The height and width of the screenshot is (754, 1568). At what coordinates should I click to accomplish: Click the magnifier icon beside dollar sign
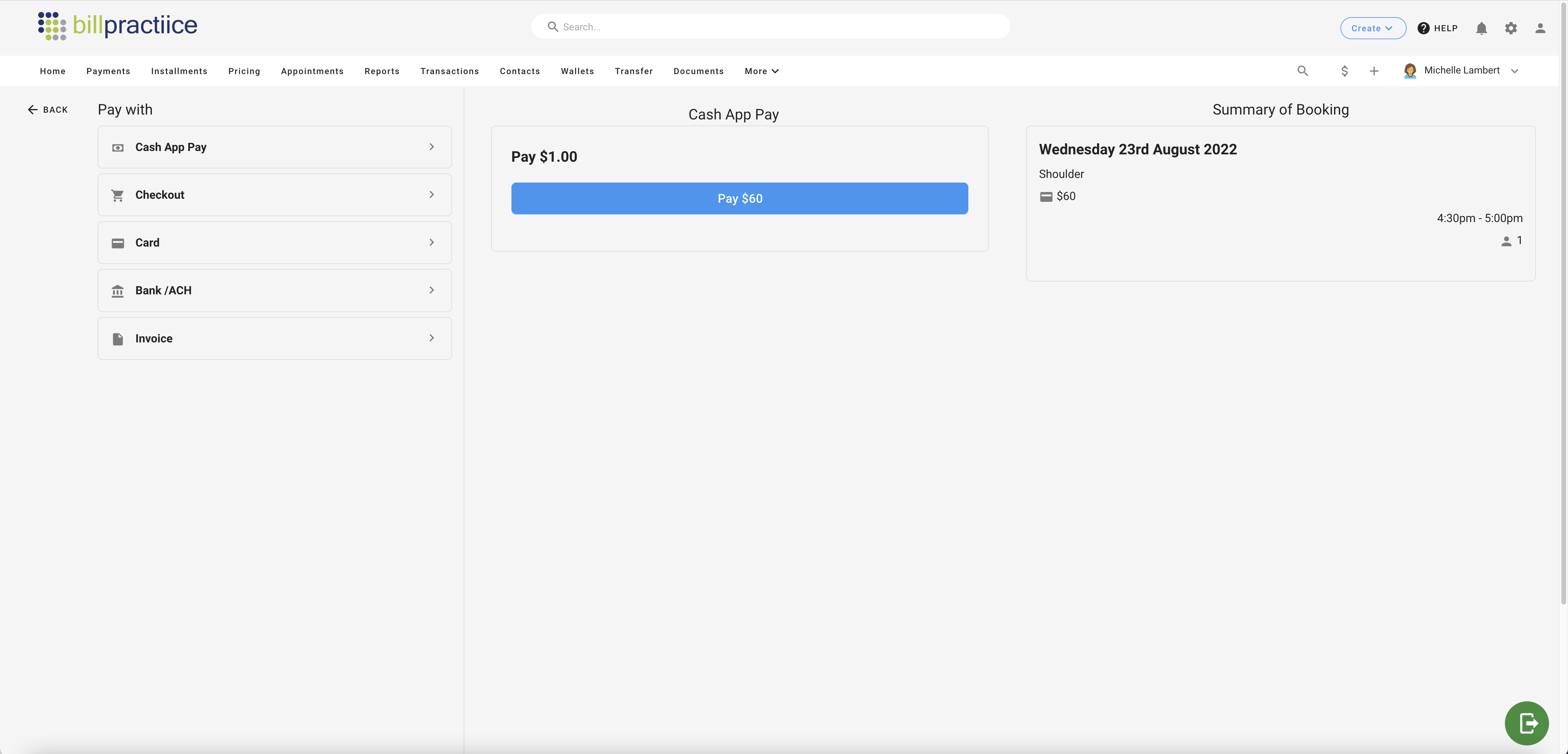pyautogui.click(x=1302, y=71)
